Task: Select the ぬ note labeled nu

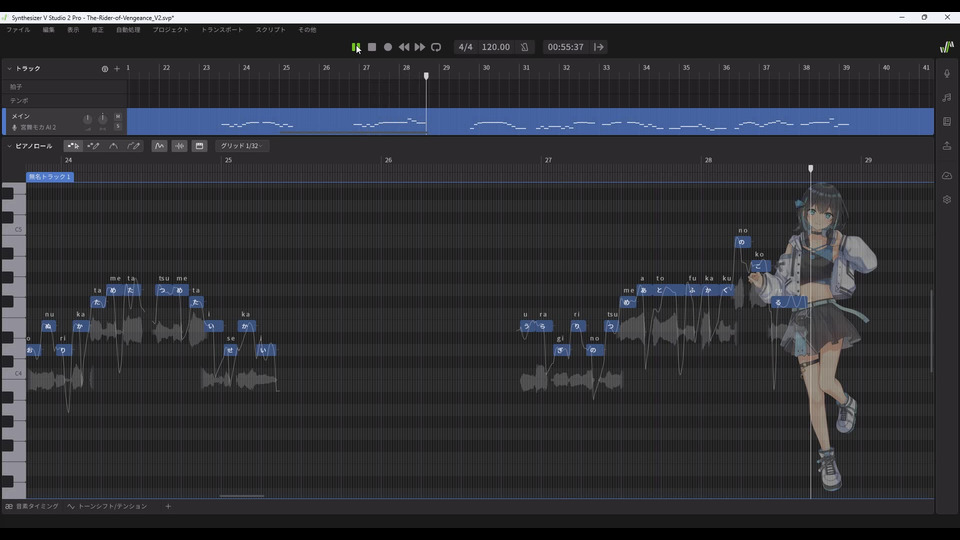Action: 49,326
